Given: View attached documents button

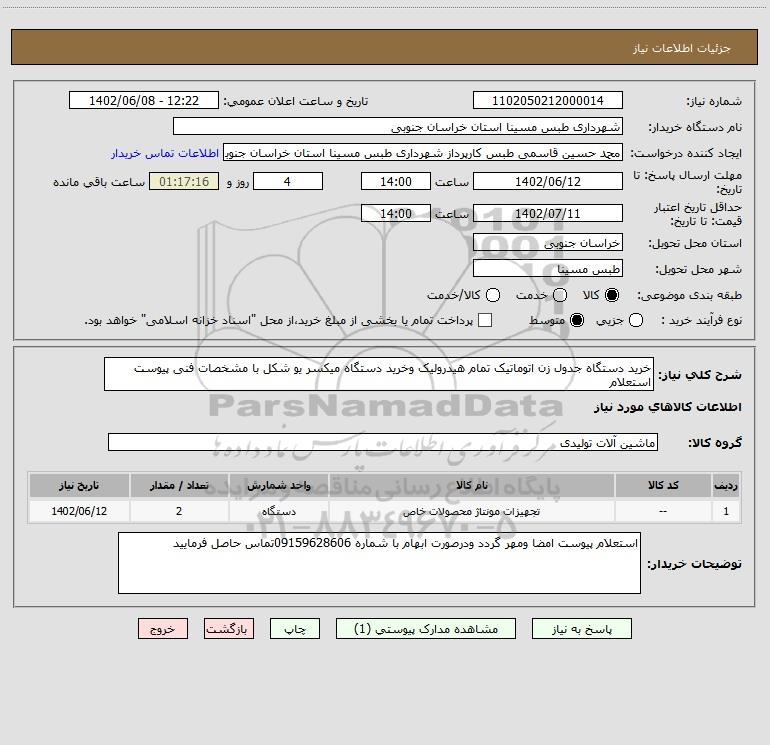Looking at the screenshot, I should (426, 629).
